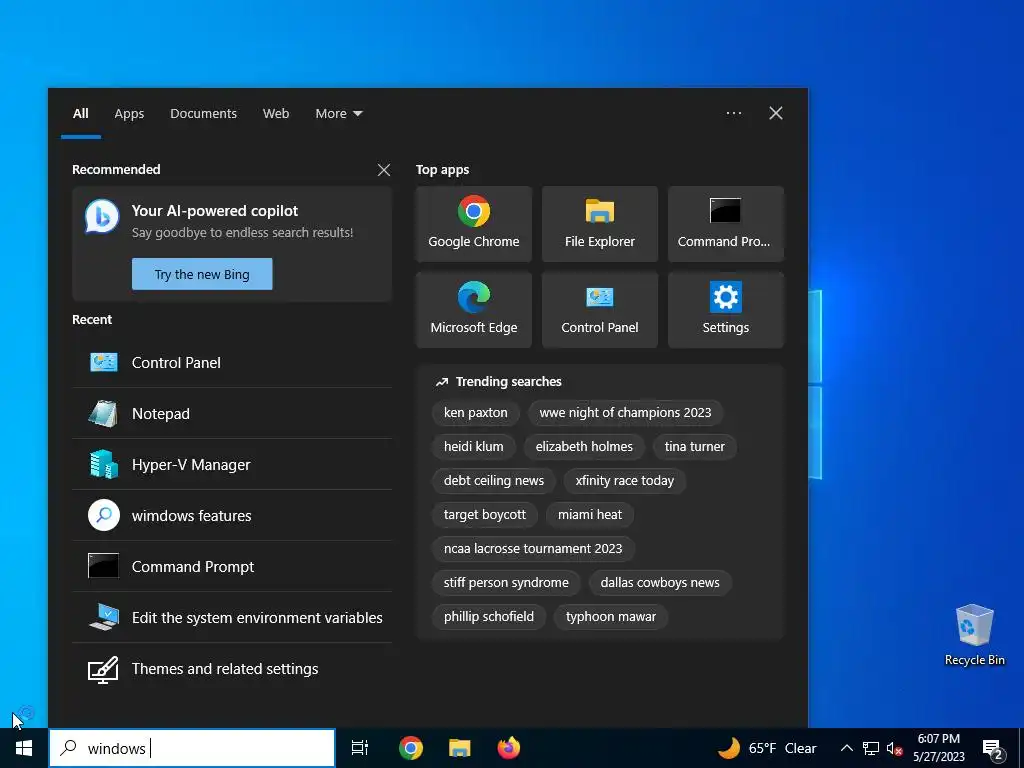
Task: Search trending 'debt ceiling news'
Action: pyautogui.click(x=494, y=481)
